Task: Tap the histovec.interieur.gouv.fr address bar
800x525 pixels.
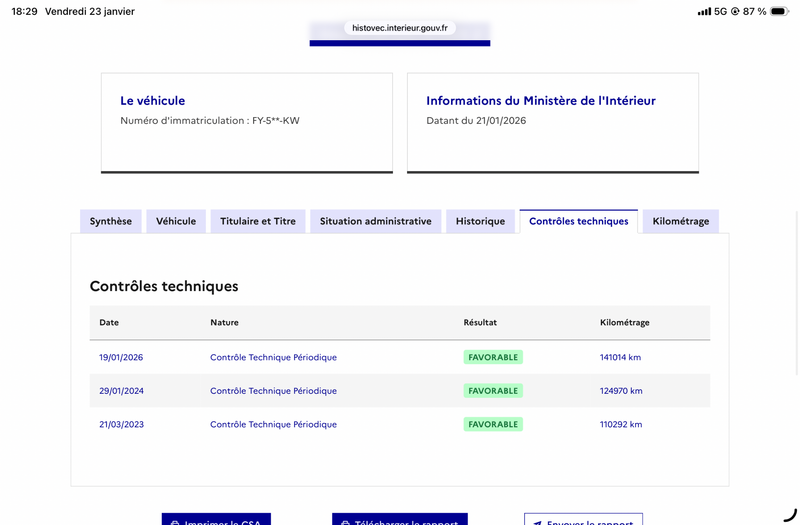Action: 400,28
